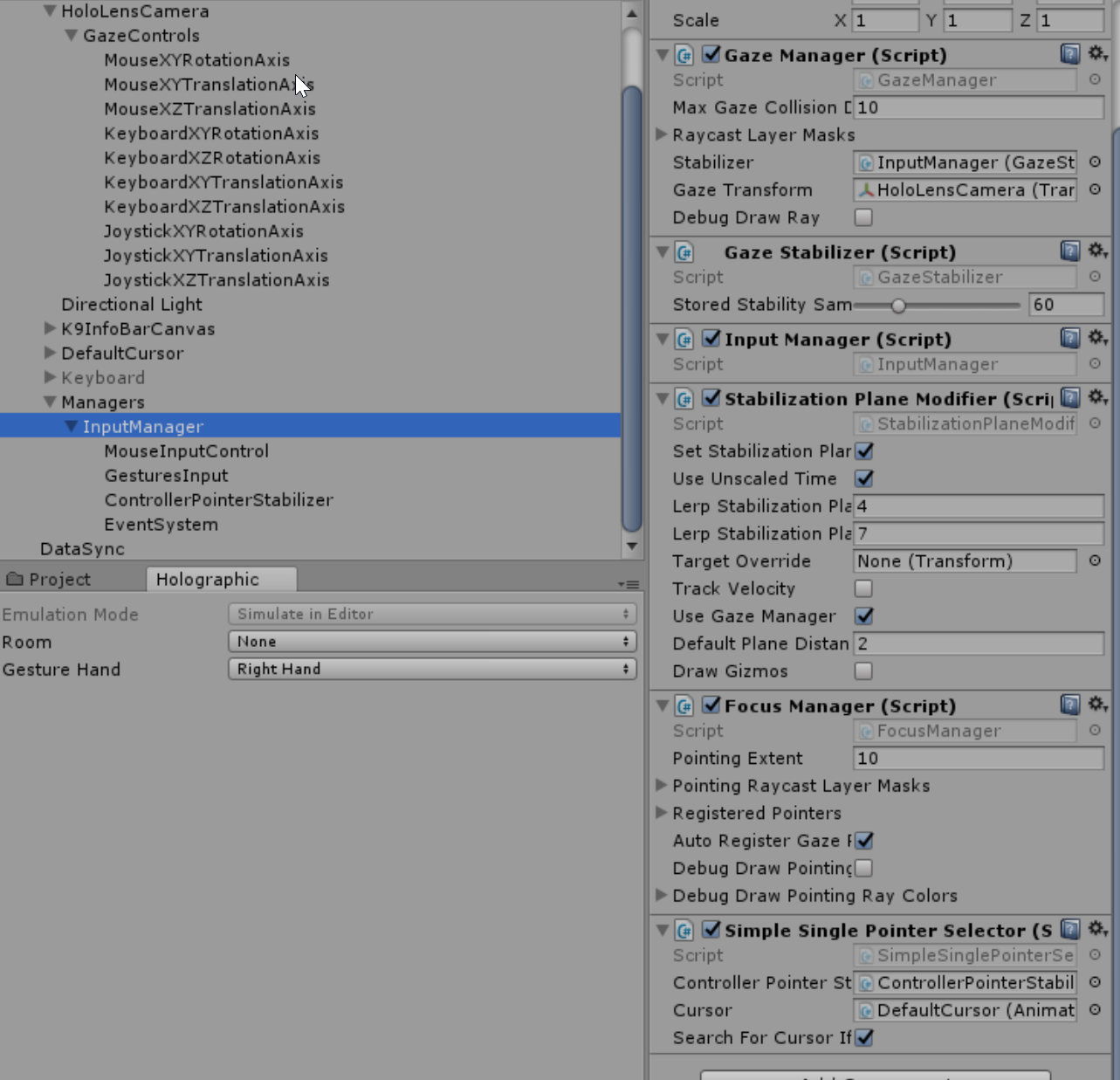Select InputManager in the hierarchy
Viewport: 1120px width, 1080px height.
coord(142,426)
